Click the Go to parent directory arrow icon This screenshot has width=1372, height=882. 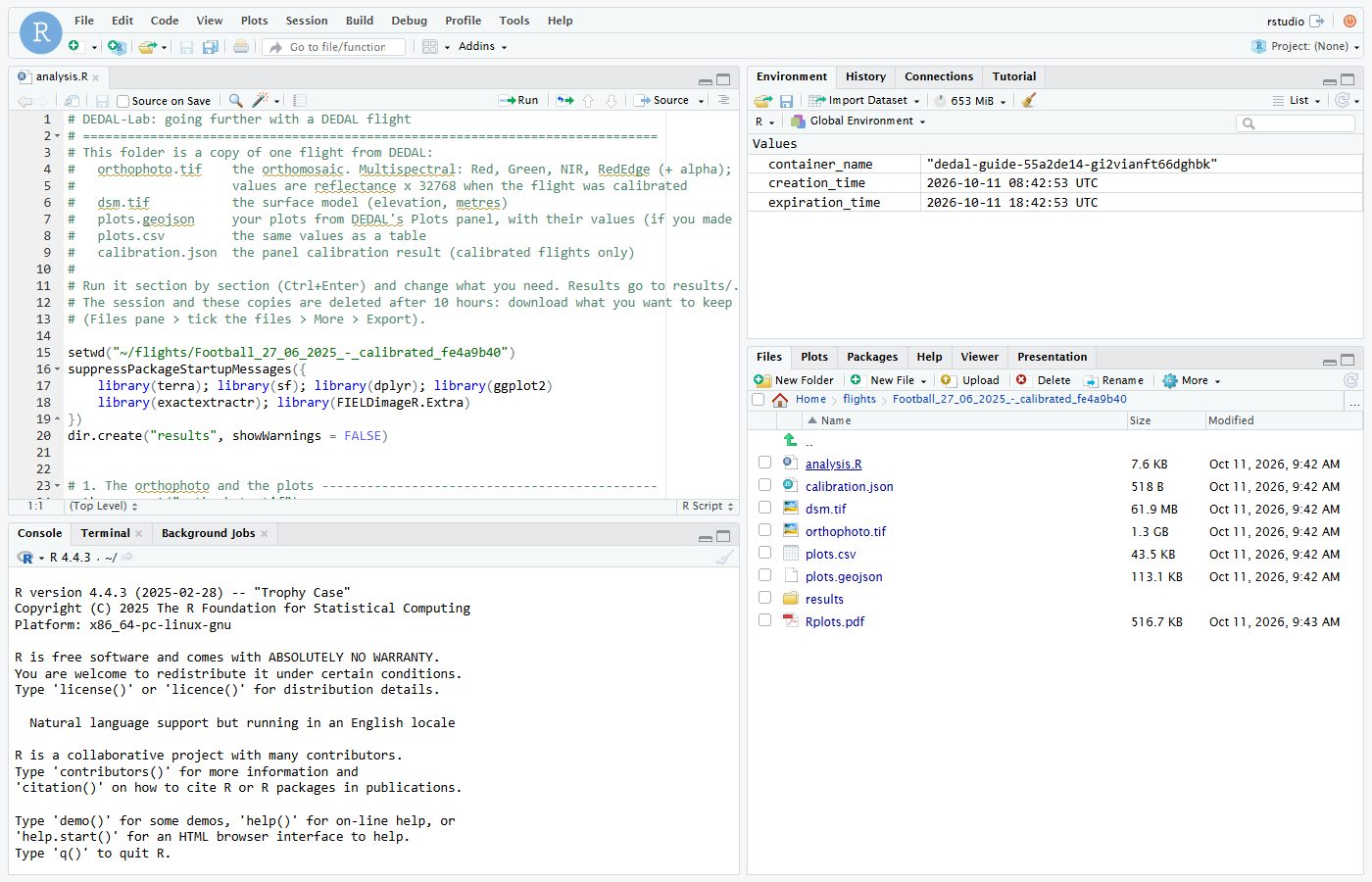point(790,440)
